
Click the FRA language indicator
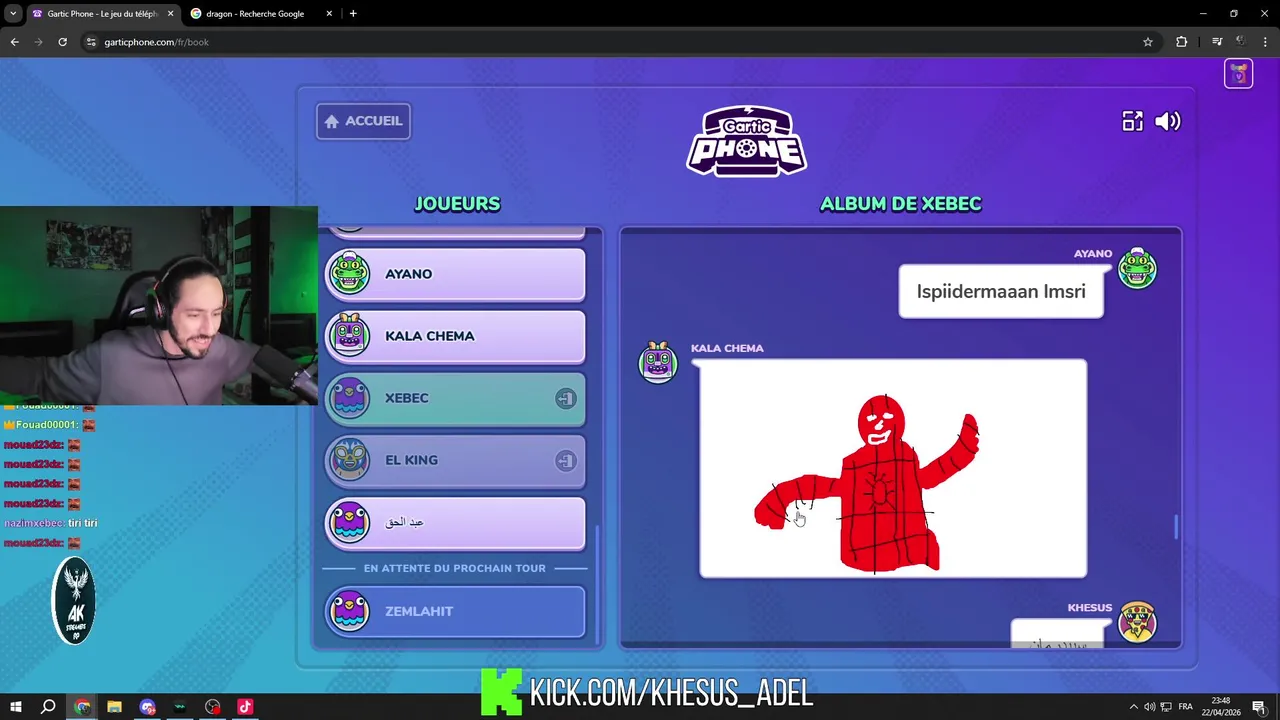(1186, 707)
